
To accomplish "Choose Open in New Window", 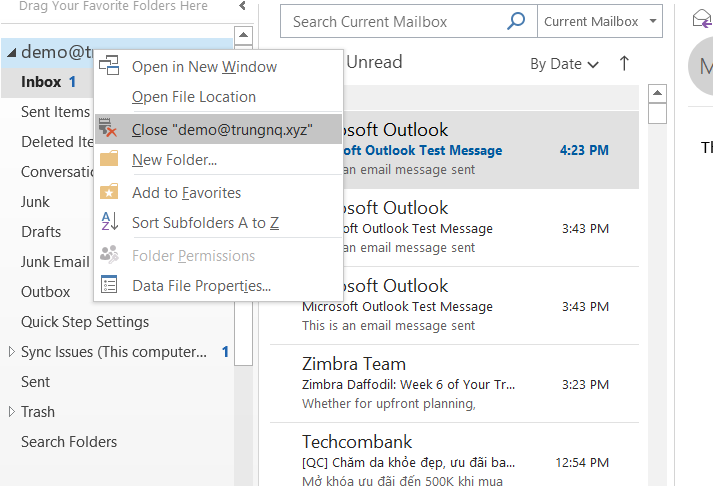I will point(218,66).
